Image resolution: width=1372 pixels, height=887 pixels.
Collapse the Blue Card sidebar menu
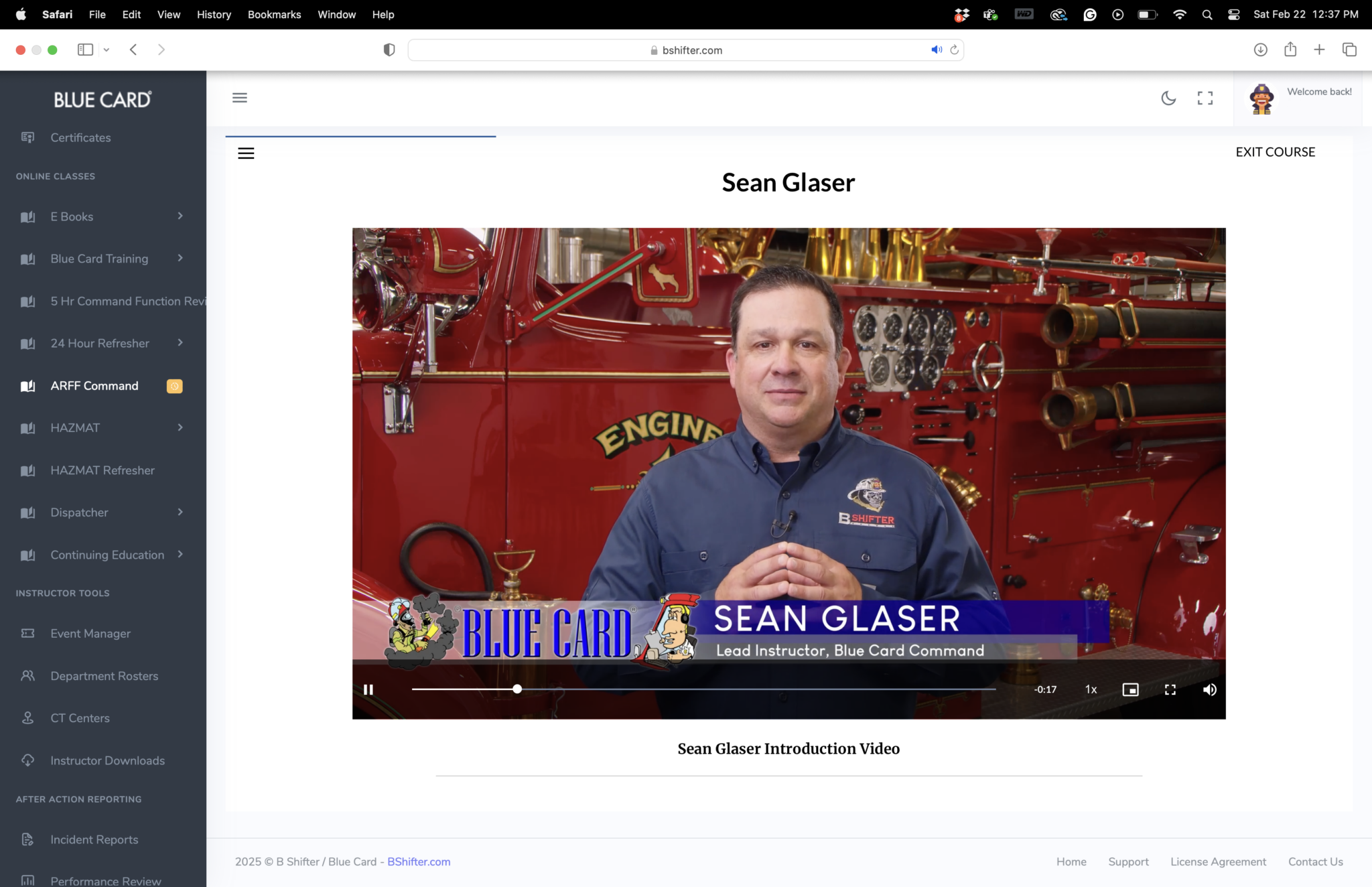240,98
